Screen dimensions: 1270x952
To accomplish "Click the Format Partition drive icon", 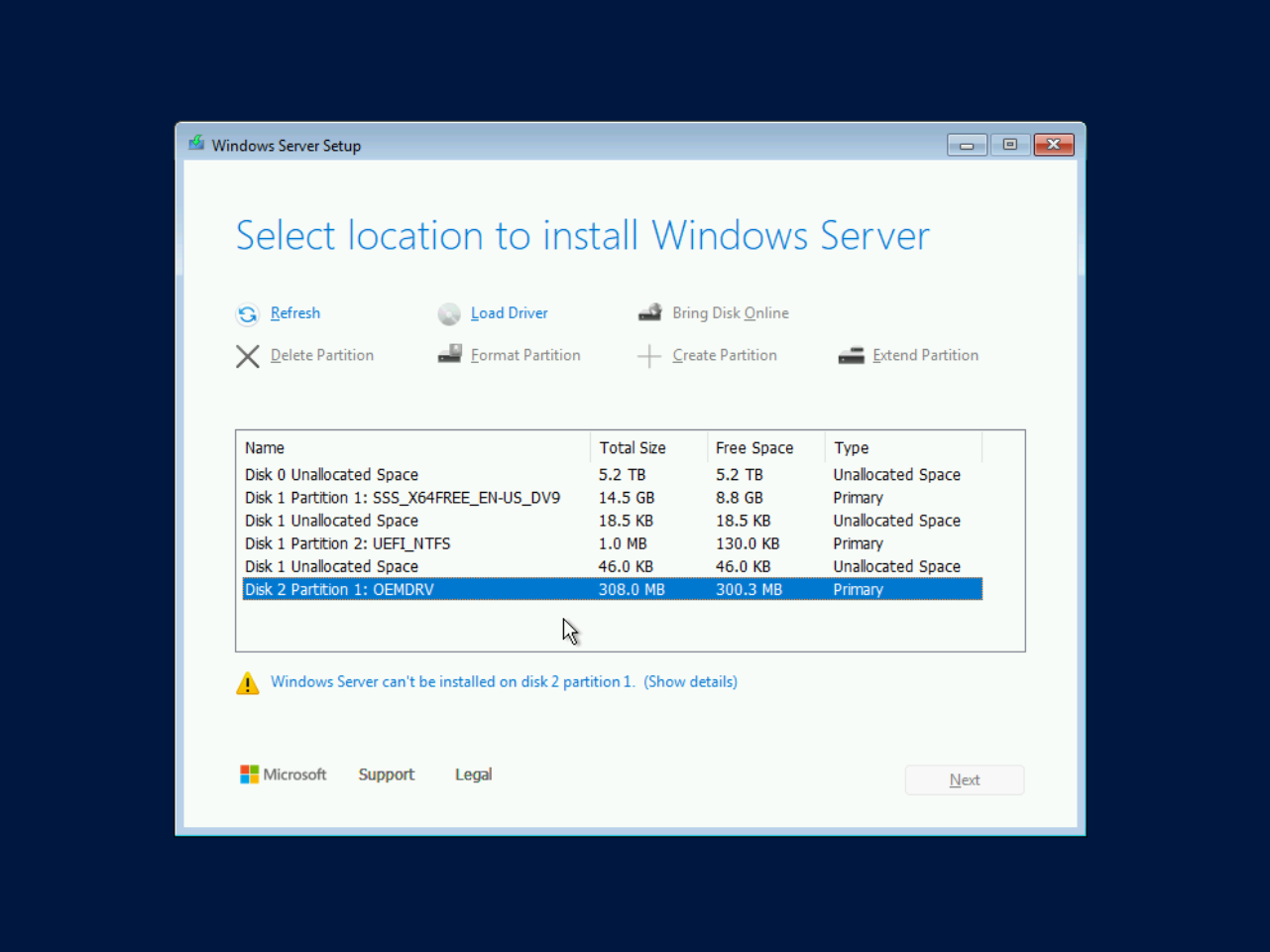I will click(x=450, y=354).
